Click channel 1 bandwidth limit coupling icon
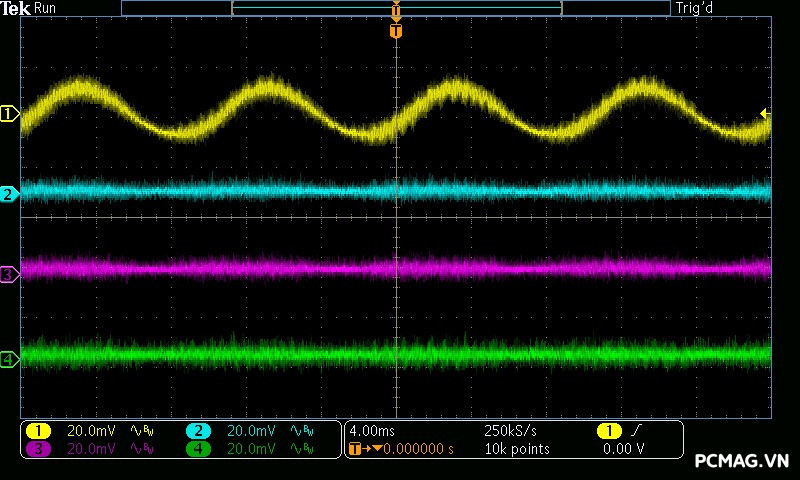The image size is (800, 480). 141,431
